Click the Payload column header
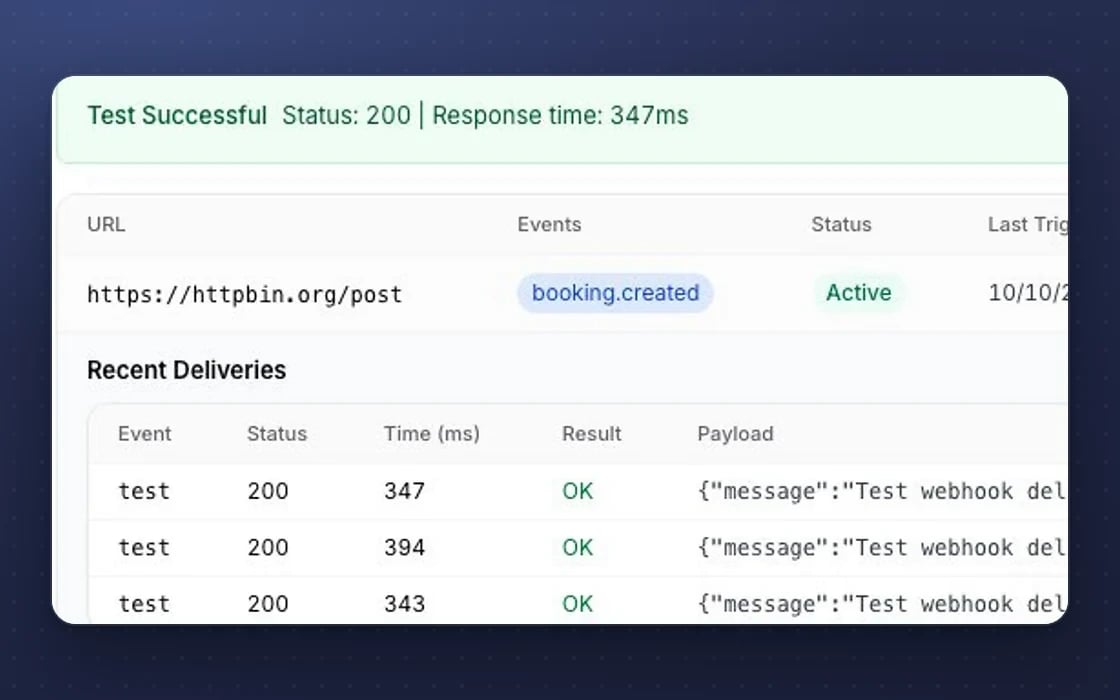The height and width of the screenshot is (700, 1120). pos(735,434)
